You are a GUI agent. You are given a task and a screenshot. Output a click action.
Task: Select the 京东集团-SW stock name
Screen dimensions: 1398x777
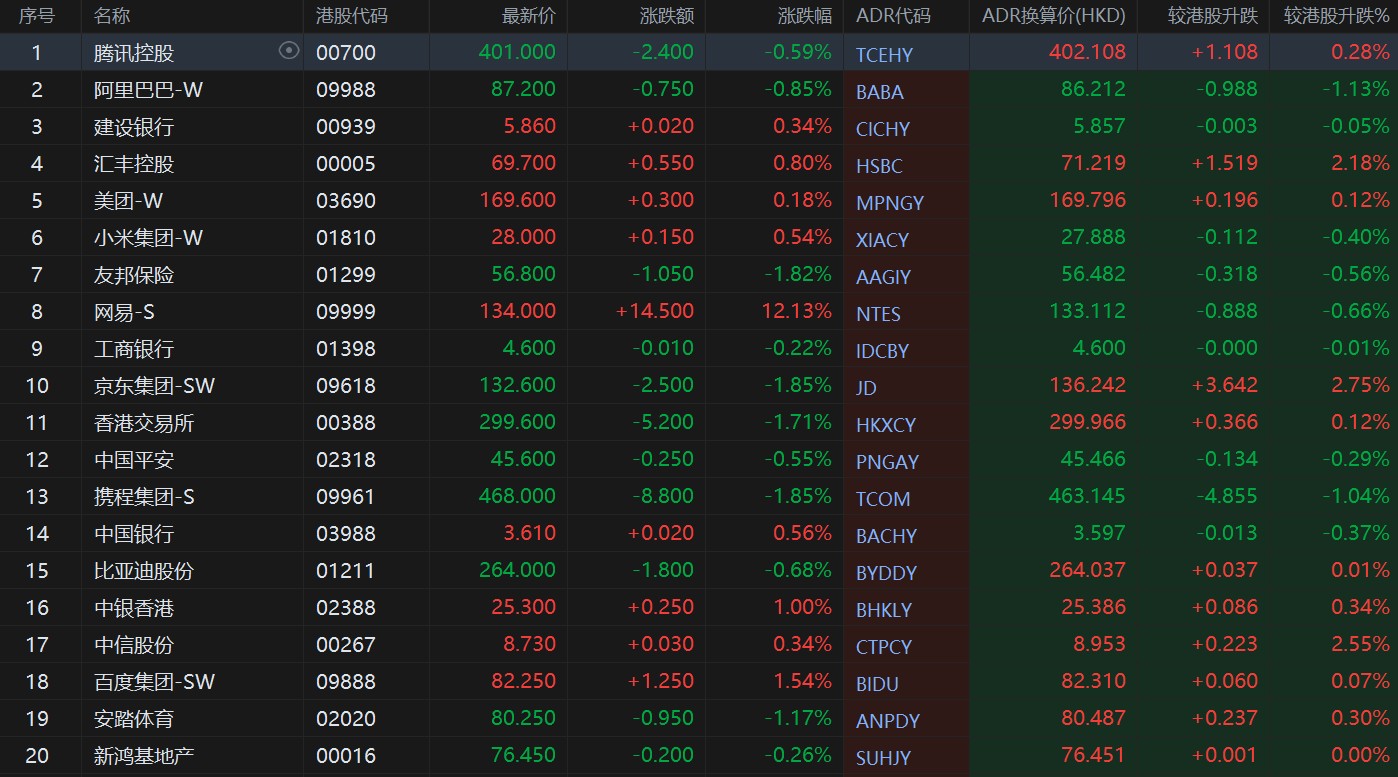[154, 386]
